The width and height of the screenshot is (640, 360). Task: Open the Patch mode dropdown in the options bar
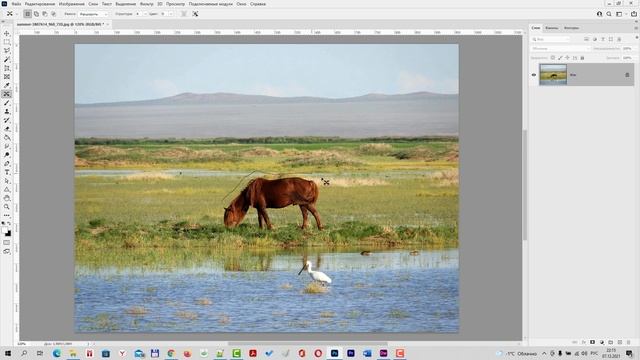[x=93, y=14]
